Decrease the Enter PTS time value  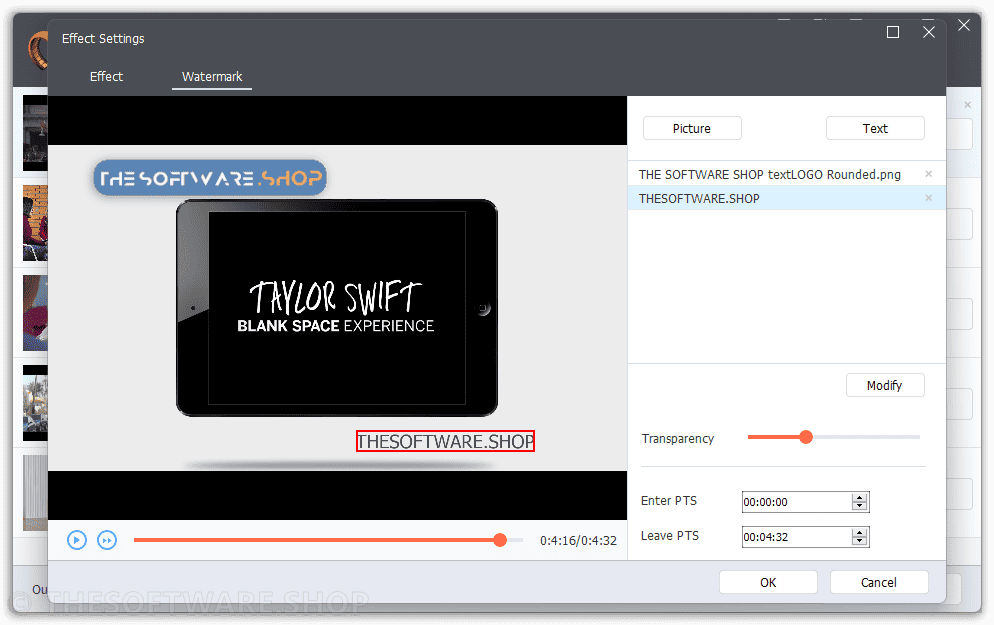point(860,506)
